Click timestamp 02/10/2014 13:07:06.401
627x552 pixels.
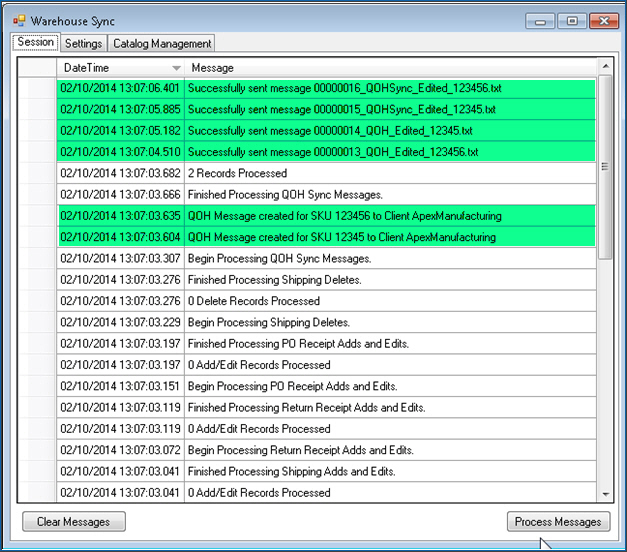point(120,88)
